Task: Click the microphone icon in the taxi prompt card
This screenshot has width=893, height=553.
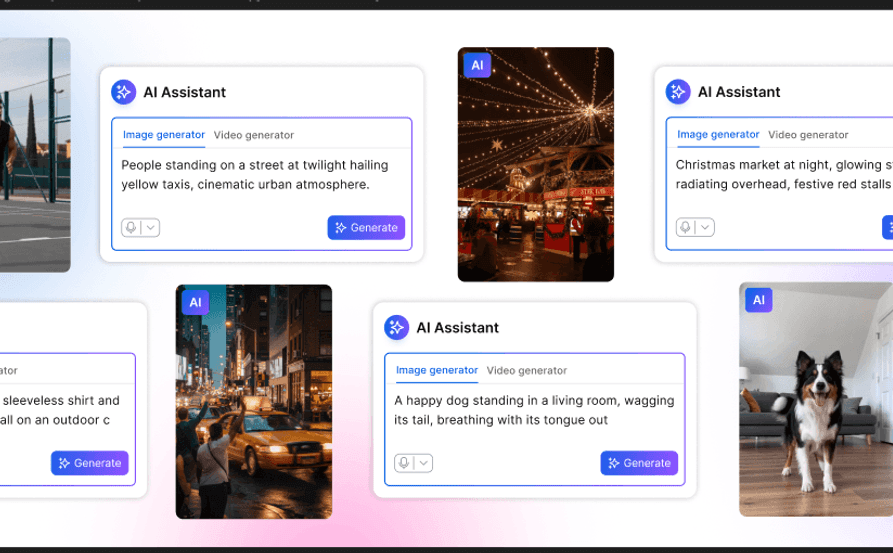Action: click(131, 227)
